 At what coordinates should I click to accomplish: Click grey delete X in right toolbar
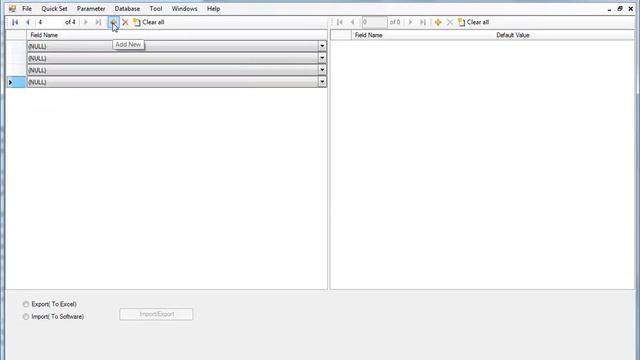450,22
